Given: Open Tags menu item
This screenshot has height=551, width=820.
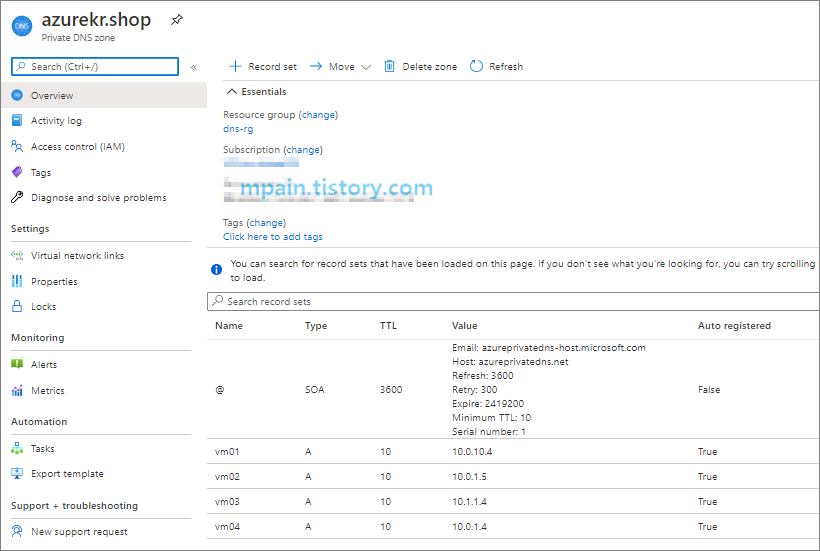Looking at the screenshot, I should pos(41,173).
